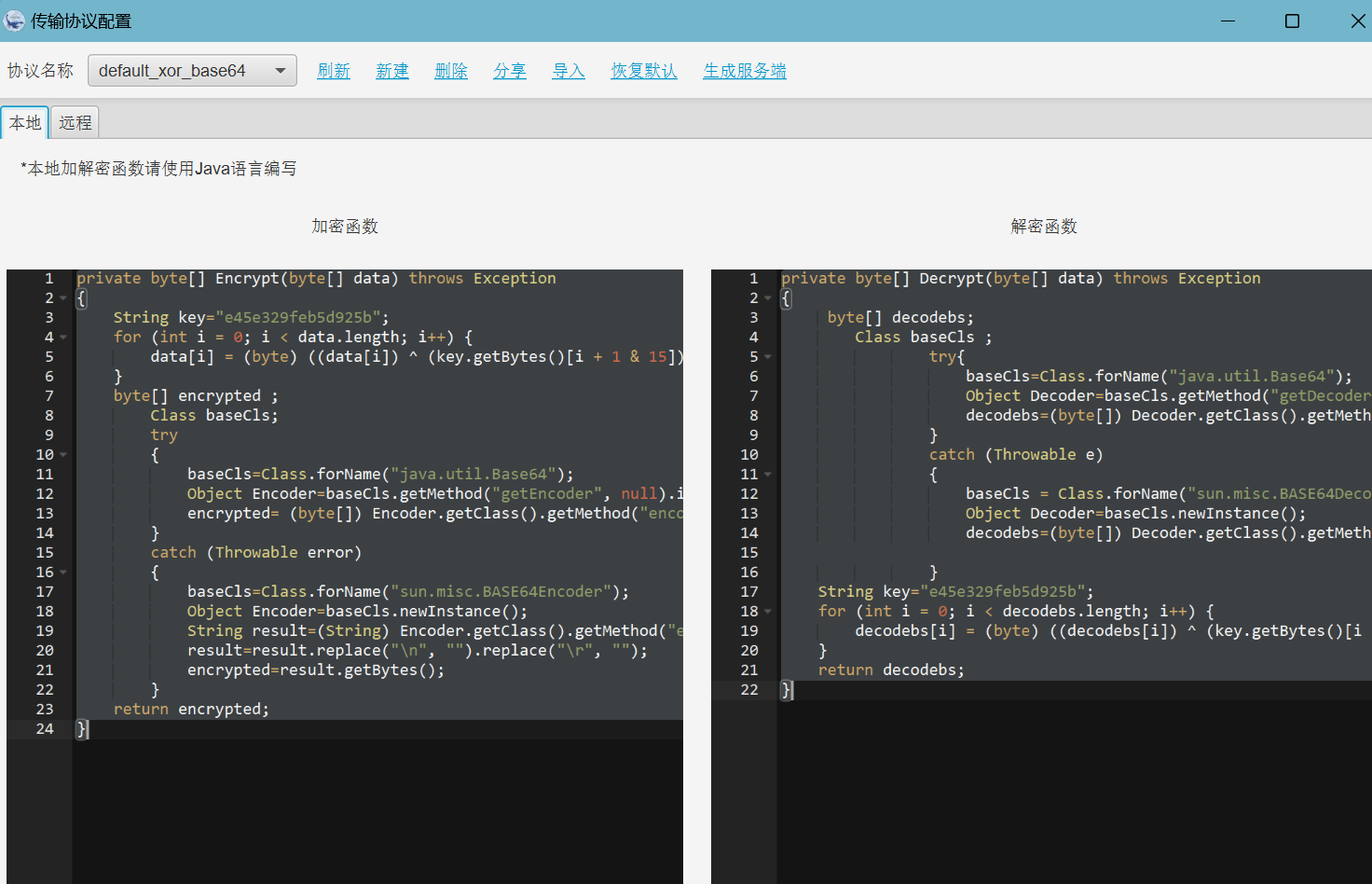Click the 分享 share link
1372x884 pixels.
(x=510, y=71)
